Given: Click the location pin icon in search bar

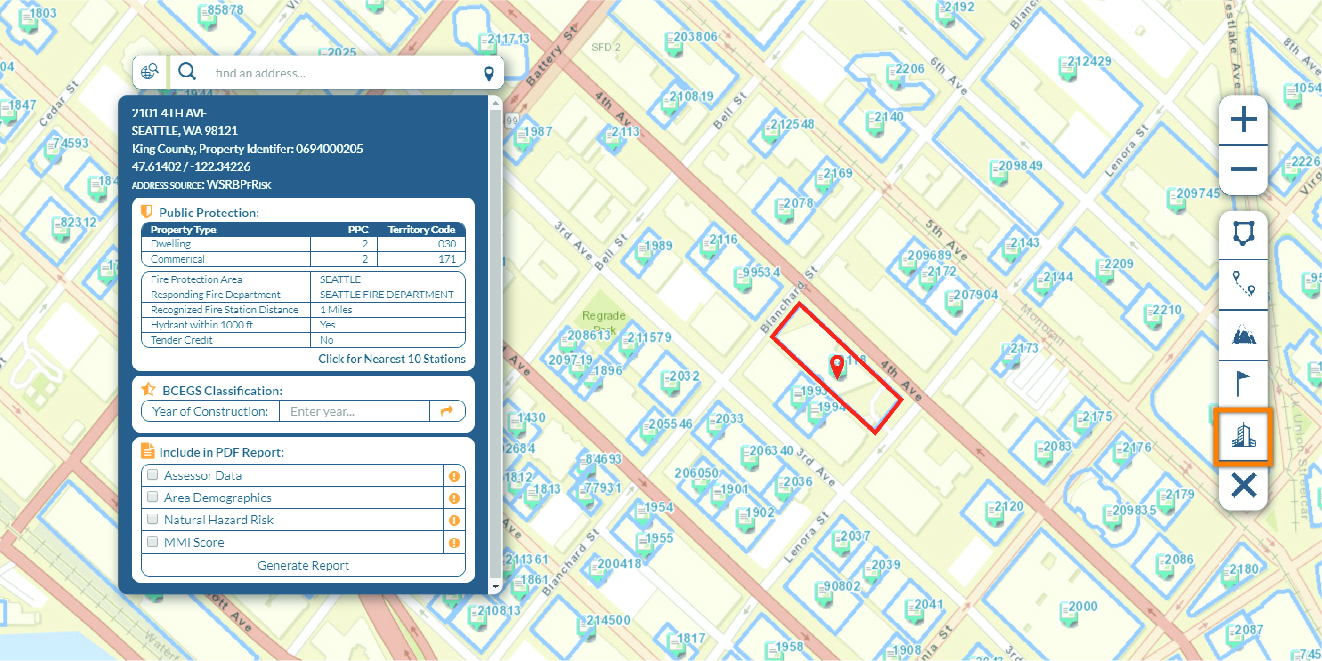Looking at the screenshot, I should click(x=489, y=73).
